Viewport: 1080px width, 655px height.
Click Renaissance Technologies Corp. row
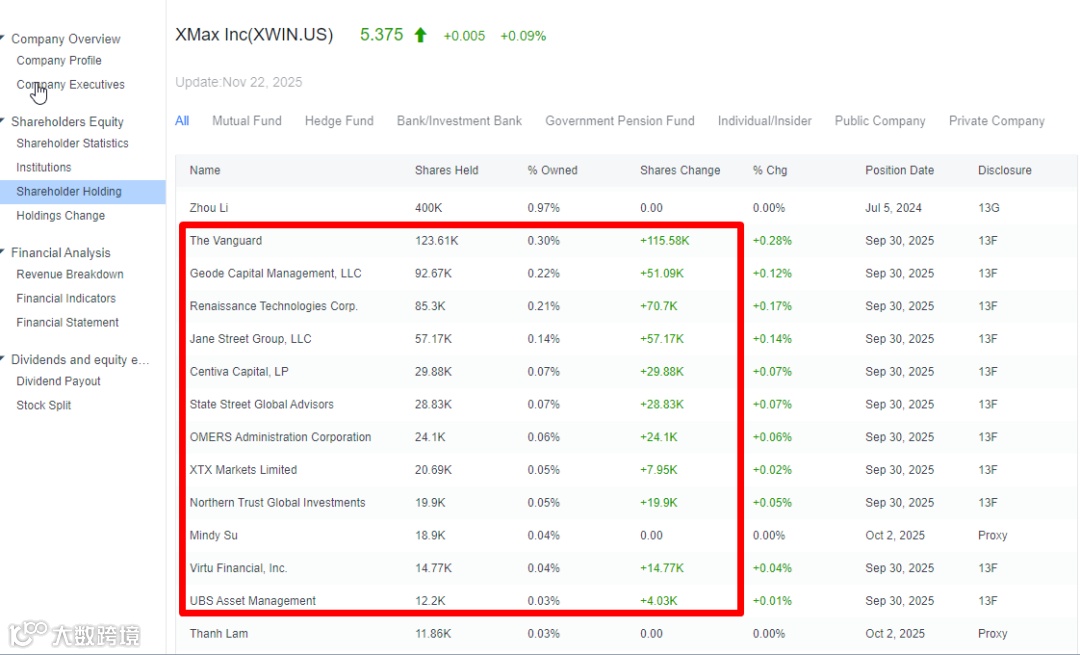click(x=273, y=306)
